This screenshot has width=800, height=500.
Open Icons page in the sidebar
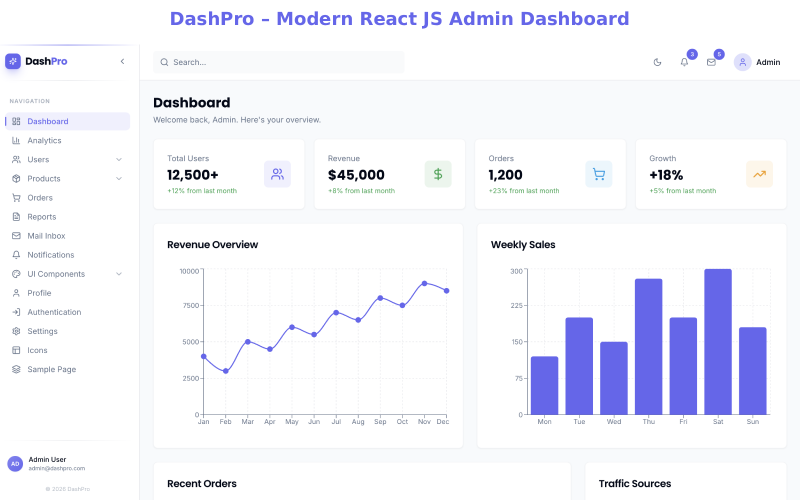tap(67, 350)
